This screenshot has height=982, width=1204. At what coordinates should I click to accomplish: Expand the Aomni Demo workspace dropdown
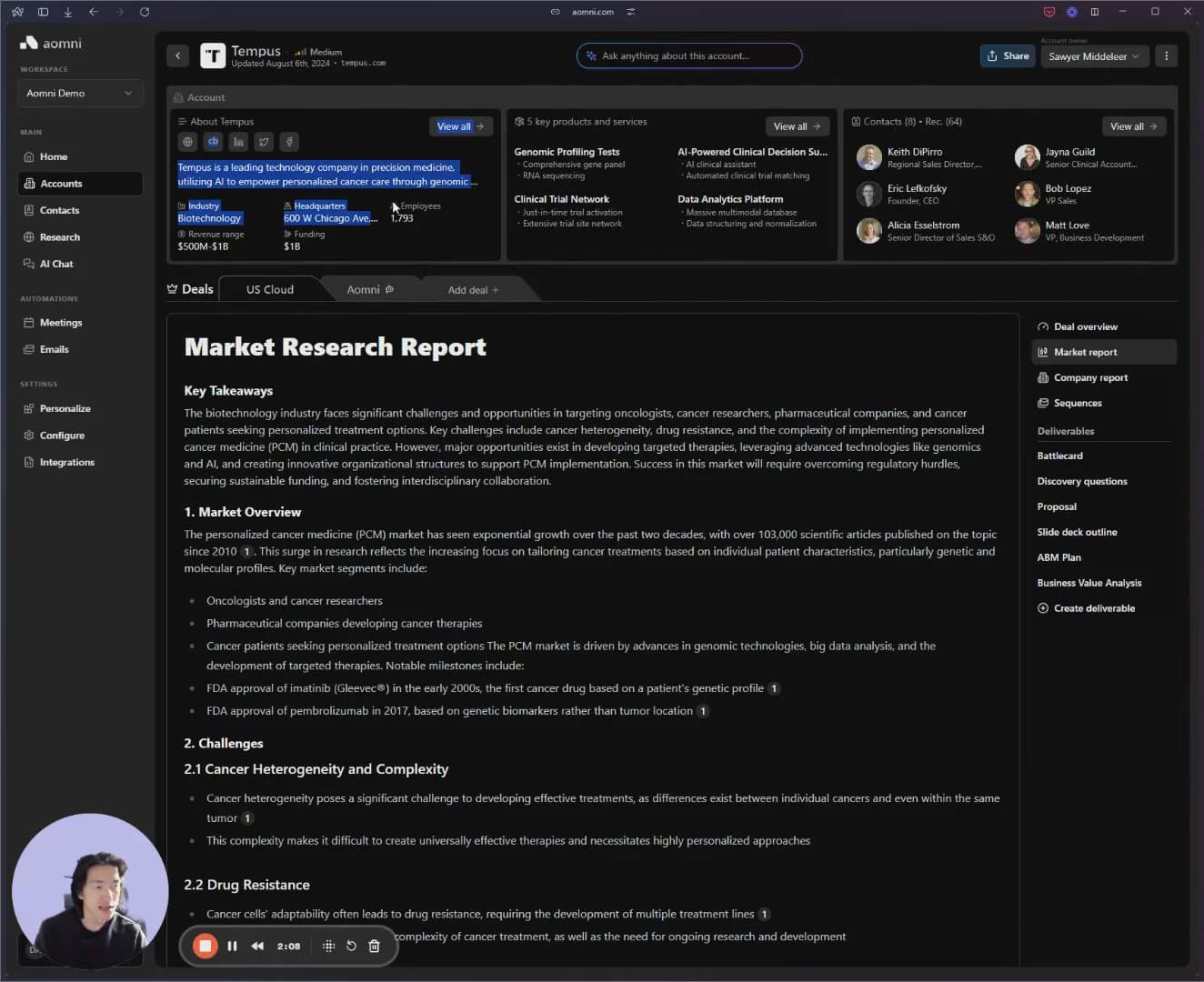(x=80, y=94)
